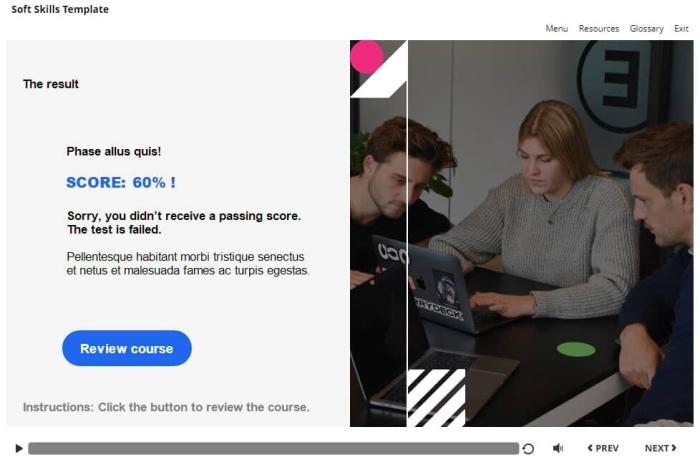
Task: Go back with the PREV button
Action: pyautogui.click(x=603, y=448)
